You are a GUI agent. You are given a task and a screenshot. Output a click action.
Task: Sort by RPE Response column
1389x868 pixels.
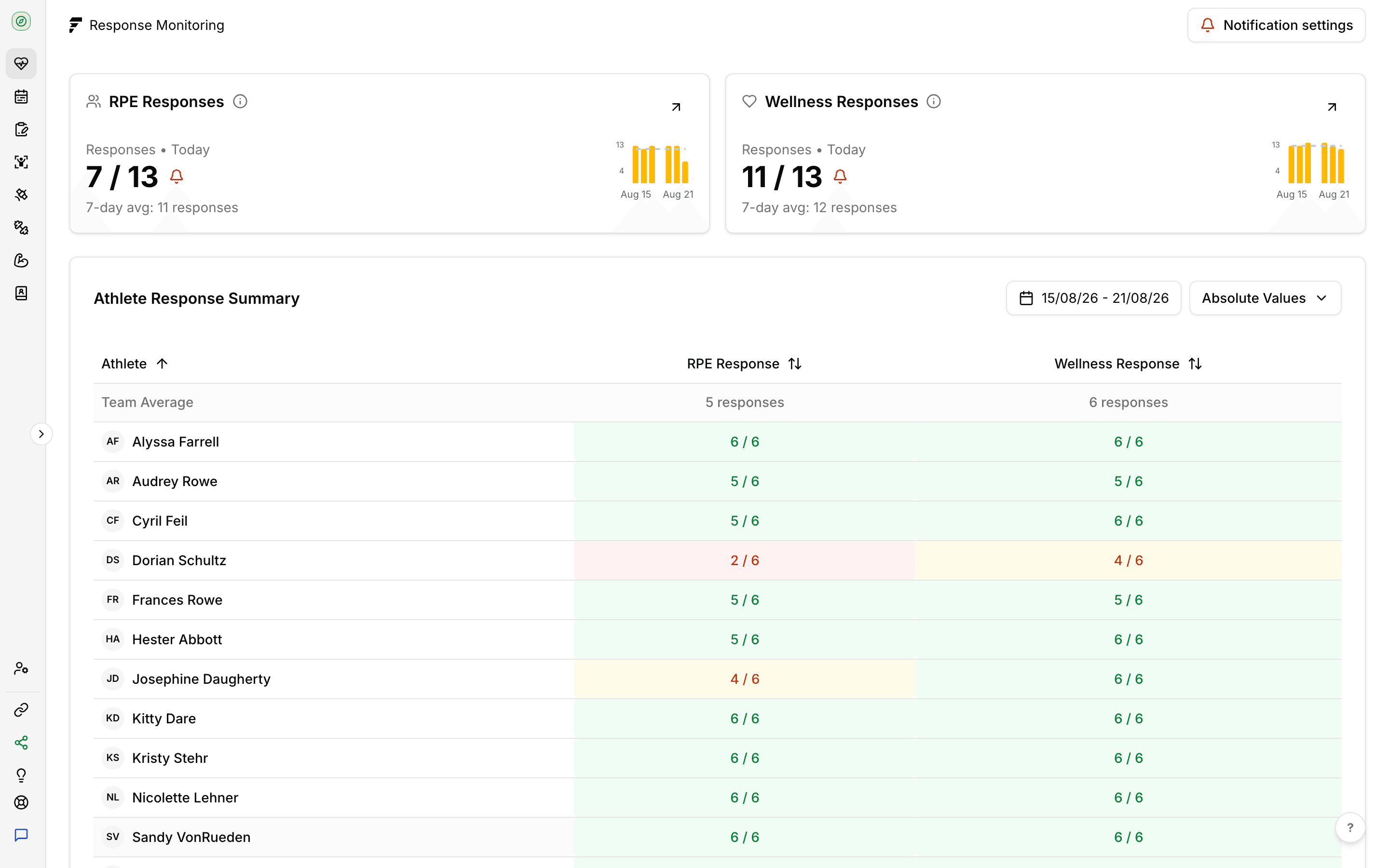tap(745, 364)
